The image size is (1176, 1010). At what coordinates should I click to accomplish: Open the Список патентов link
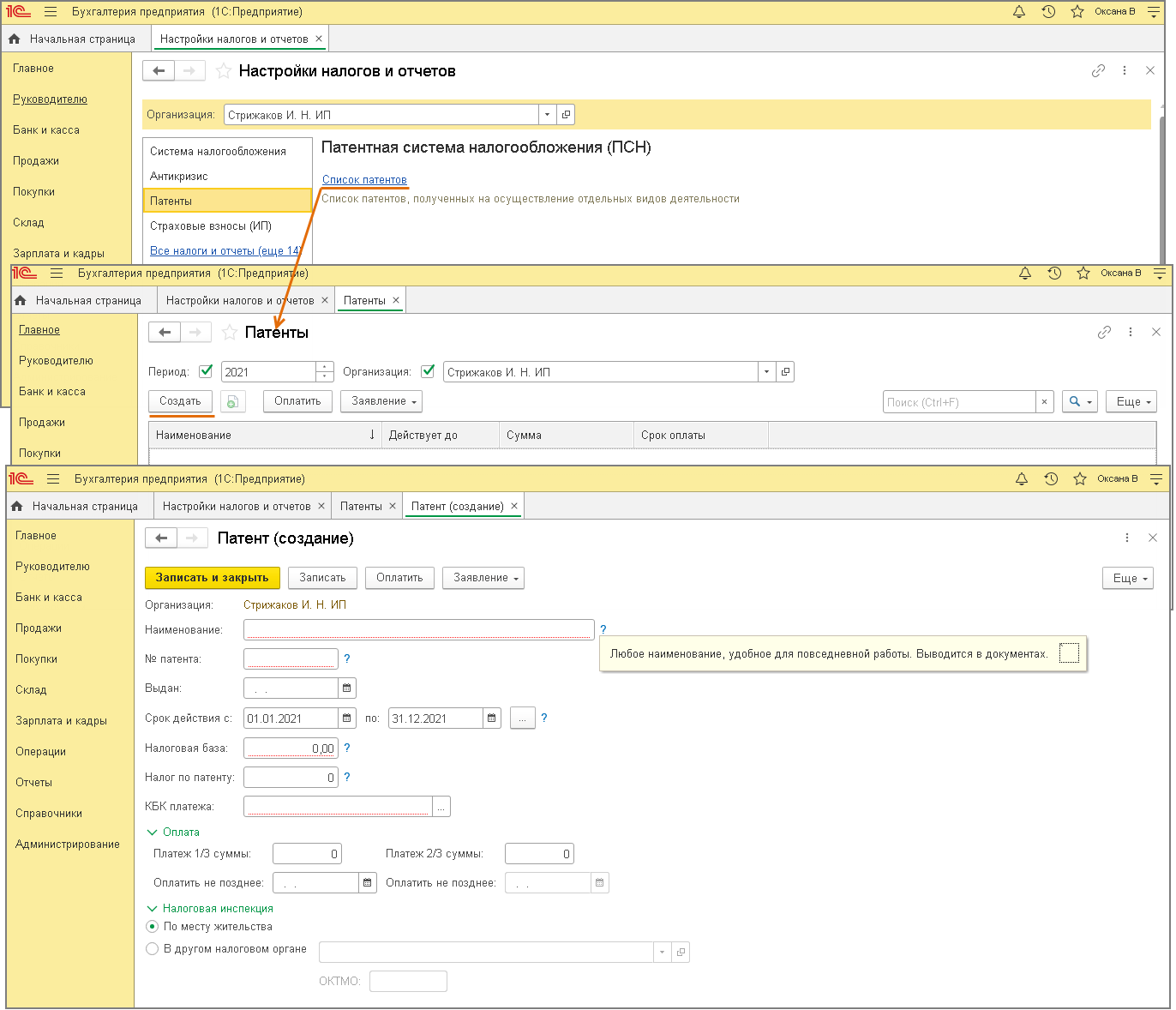click(364, 179)
